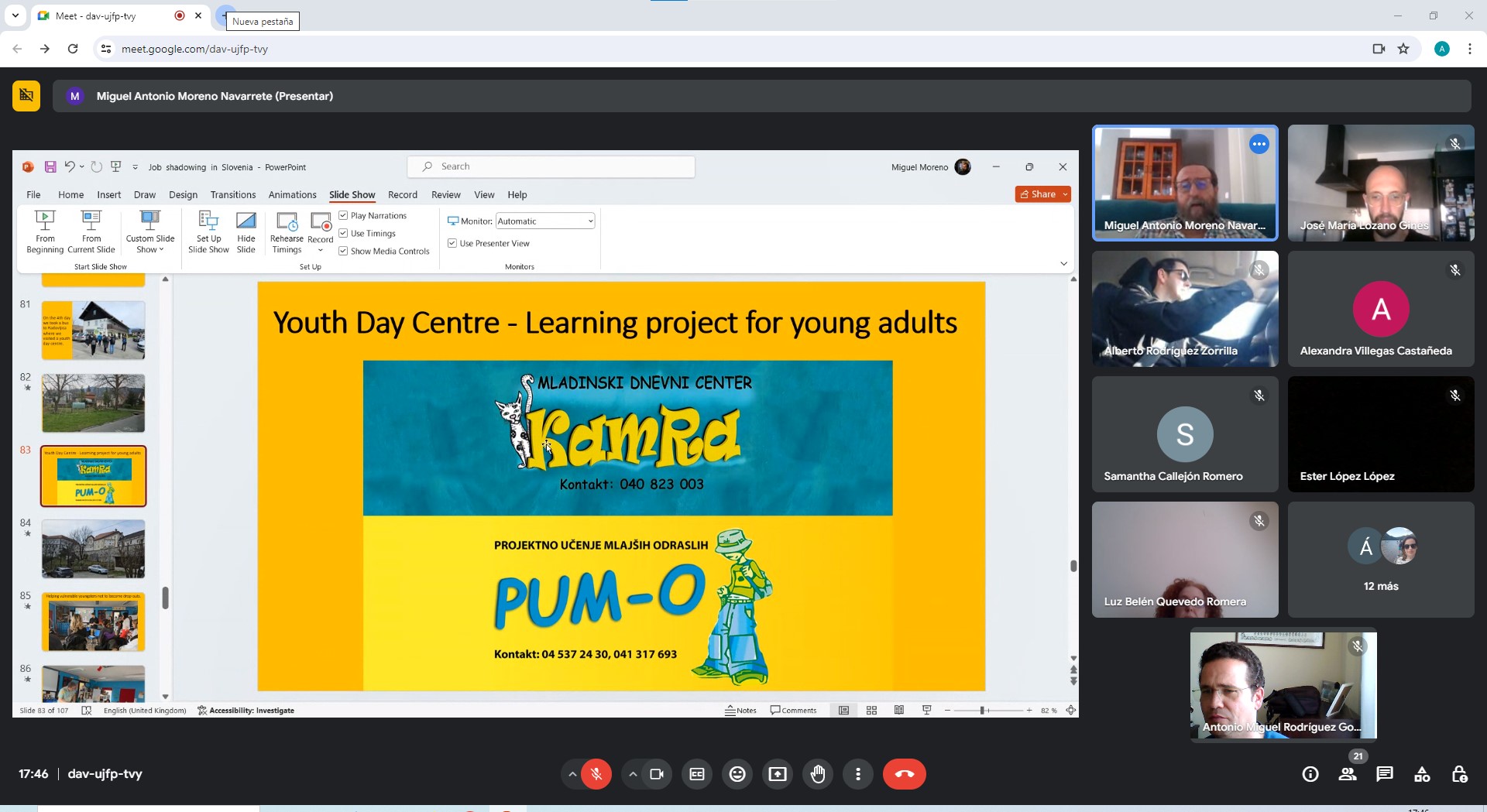Click Rehearse Timings icon
This screenshot has height=812, width=1487.
pyautogui.click(x=287, y=231)
